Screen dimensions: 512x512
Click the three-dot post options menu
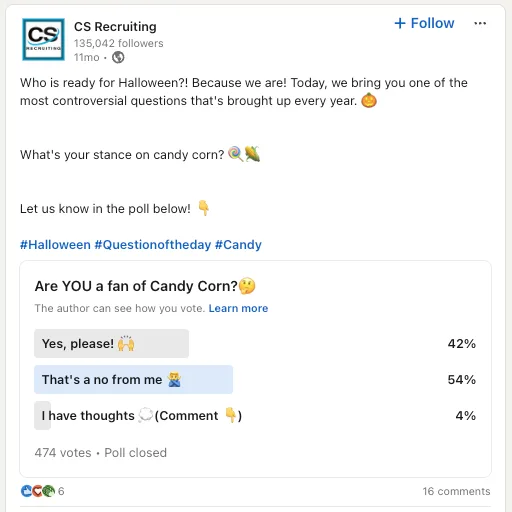[480, 23]
